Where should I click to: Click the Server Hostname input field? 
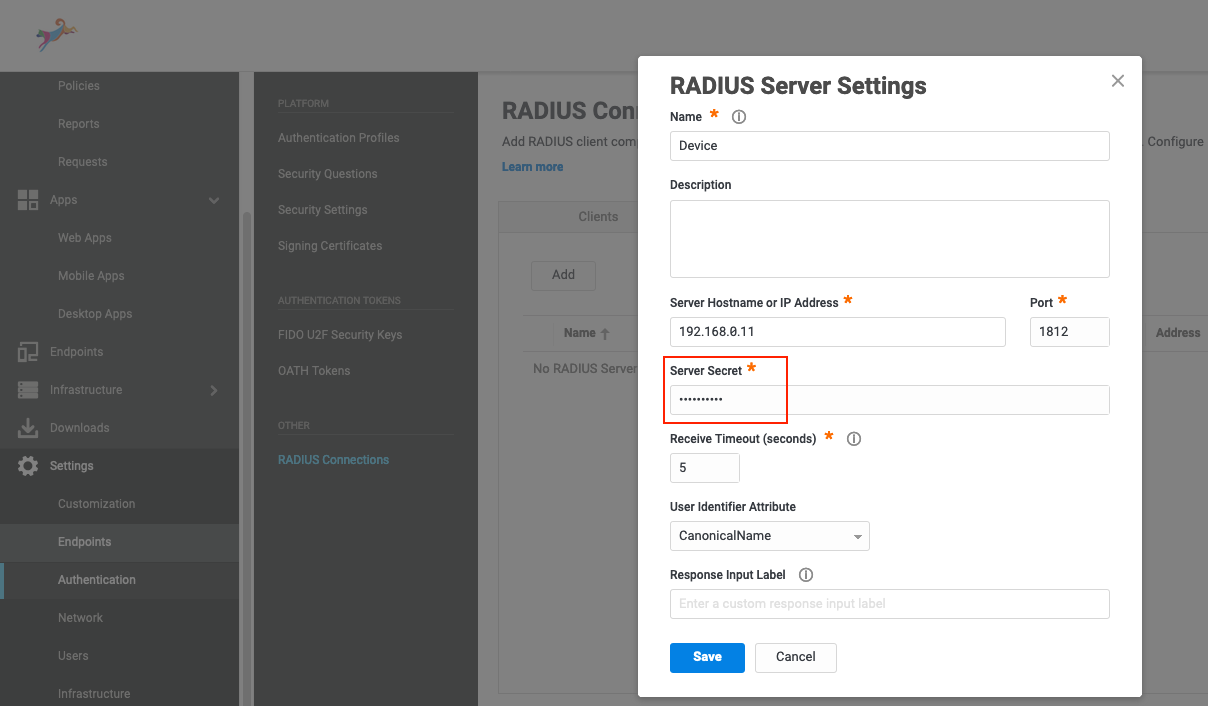pyautogui.click(x=837, y=331)
